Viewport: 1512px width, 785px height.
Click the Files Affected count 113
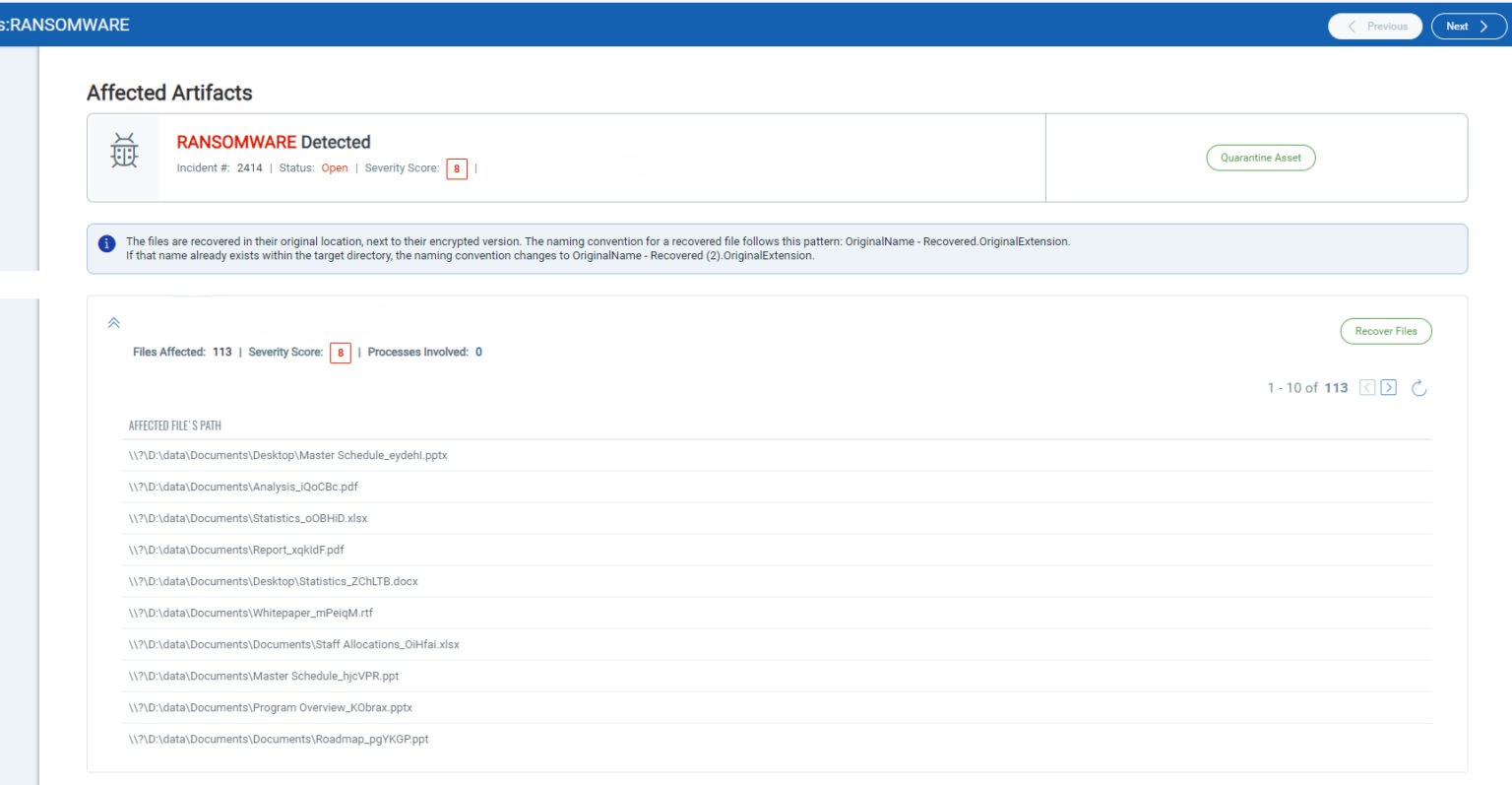pyautogui.click(x=222, y=352)
